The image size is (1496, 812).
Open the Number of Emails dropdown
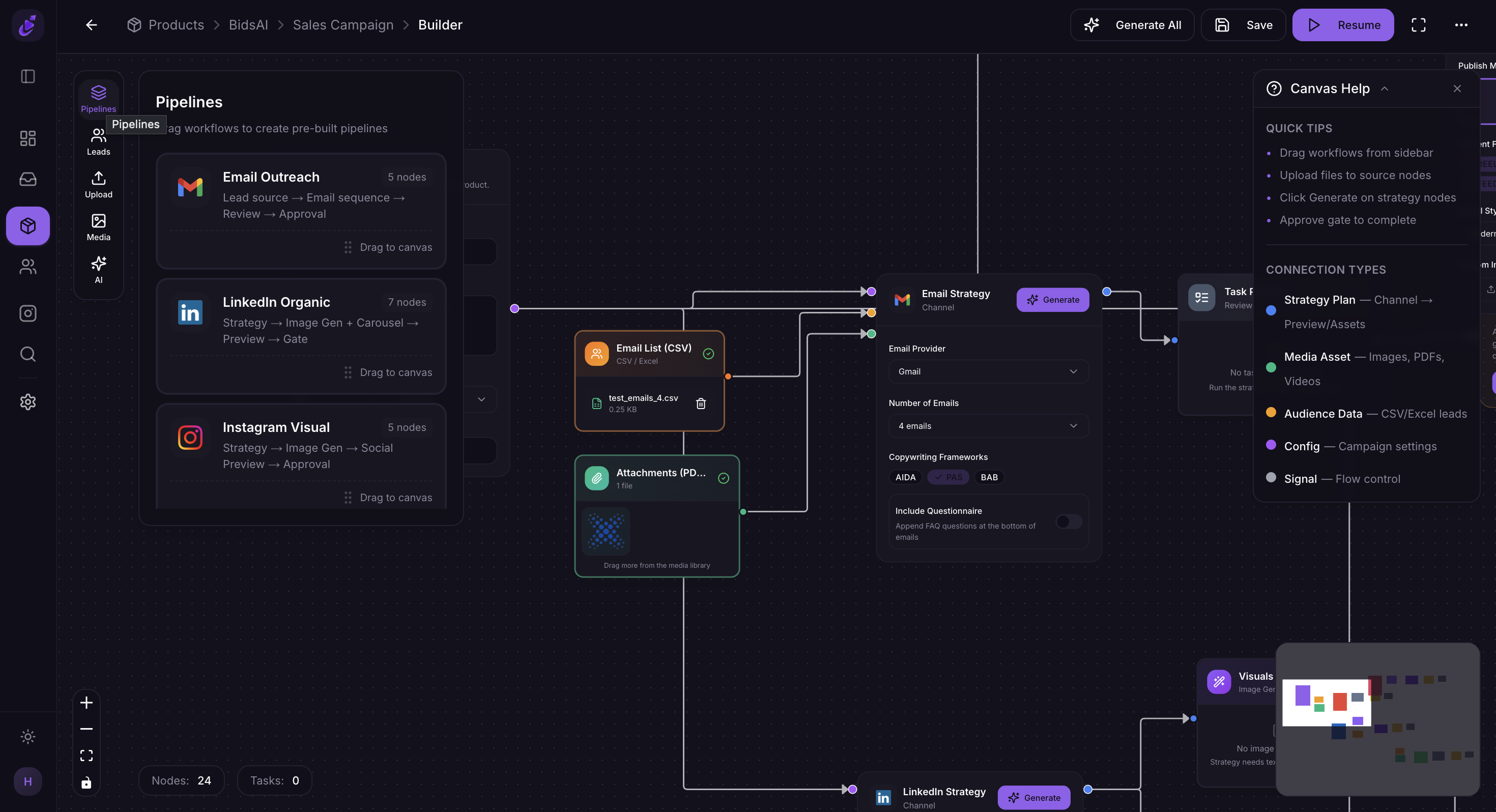pyautogui.click(x=988, y=426)
